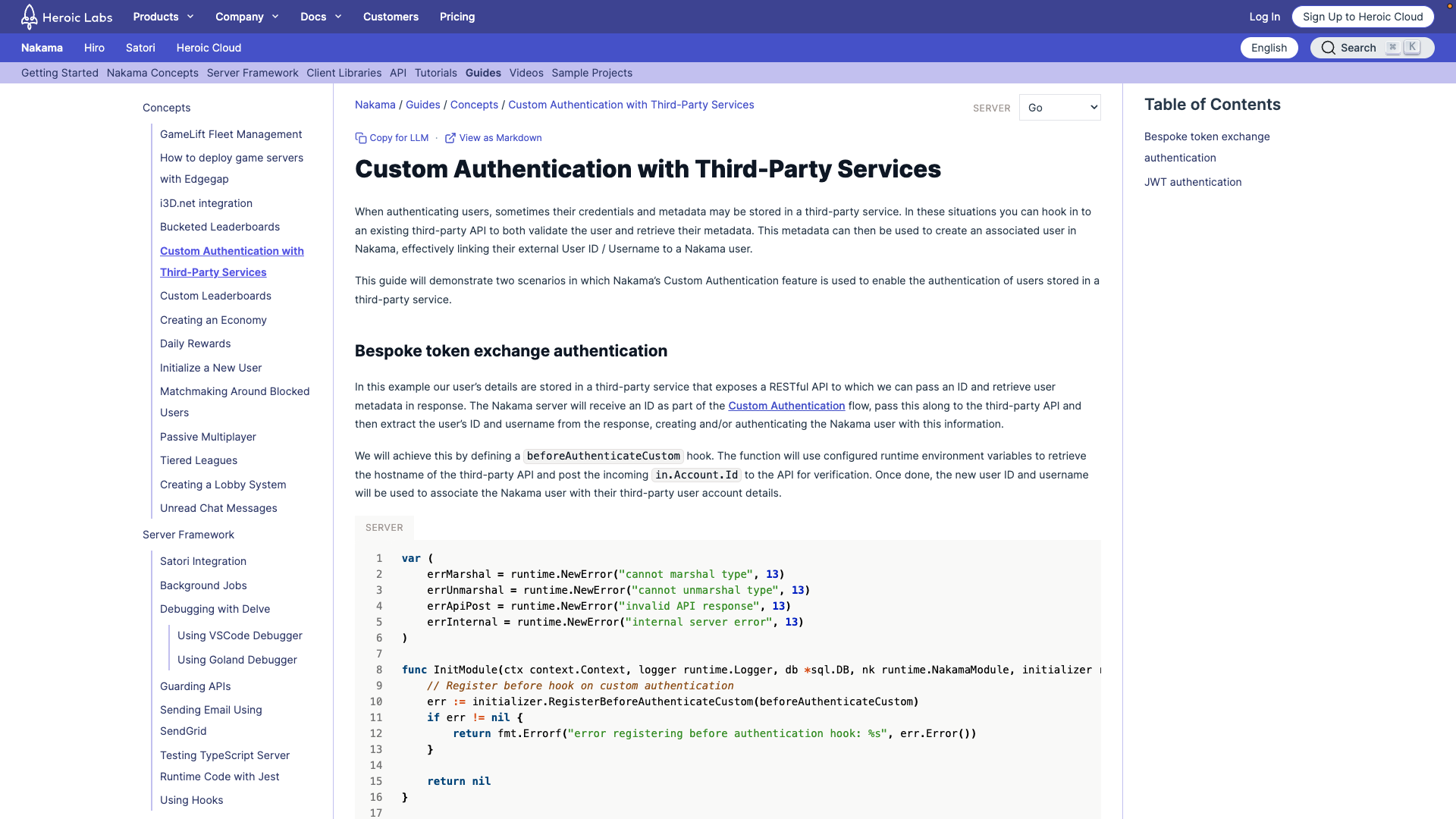Open Using VSCode Debugger guide
1456x819 pixels.
(x=240, y=635)
